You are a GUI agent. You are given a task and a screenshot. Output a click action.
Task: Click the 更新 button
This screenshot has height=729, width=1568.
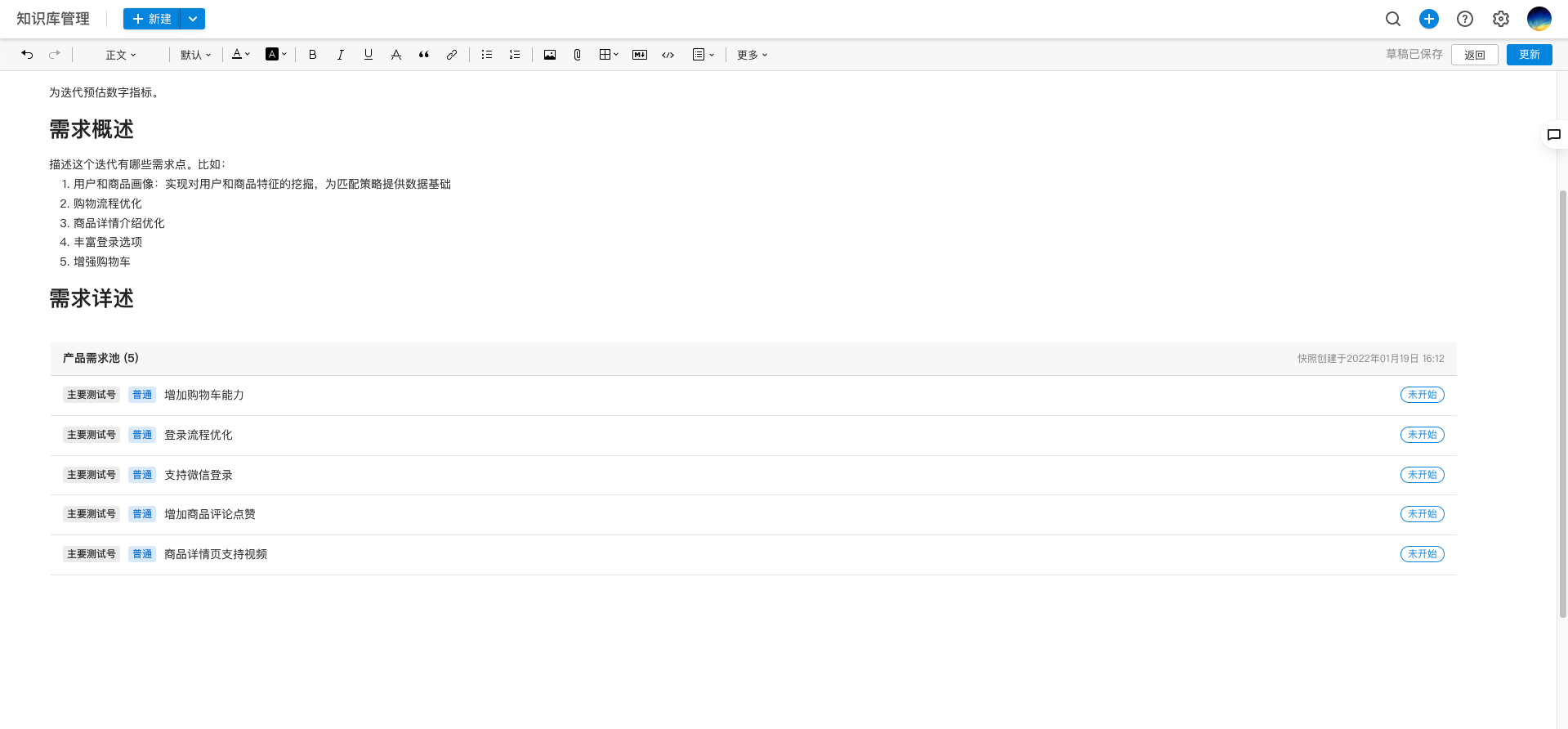[x=1530, y=55]
